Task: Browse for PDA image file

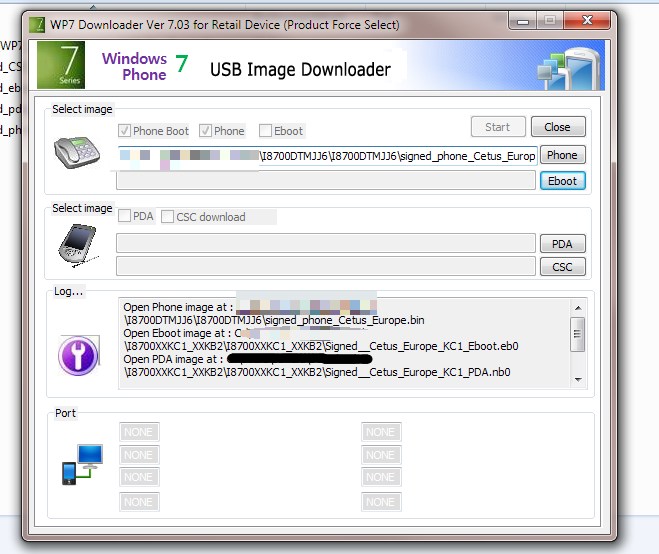Action: tap(563, 244)
